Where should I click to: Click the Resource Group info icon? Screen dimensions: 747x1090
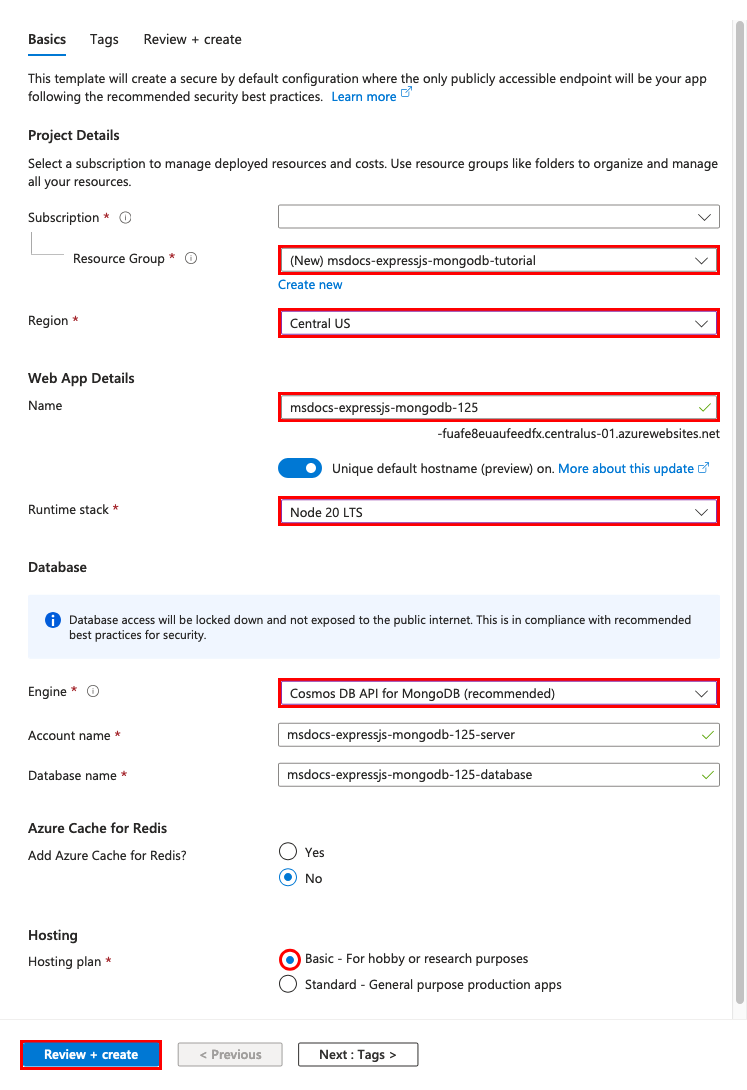pyautogui.click(x=191, y=259)
